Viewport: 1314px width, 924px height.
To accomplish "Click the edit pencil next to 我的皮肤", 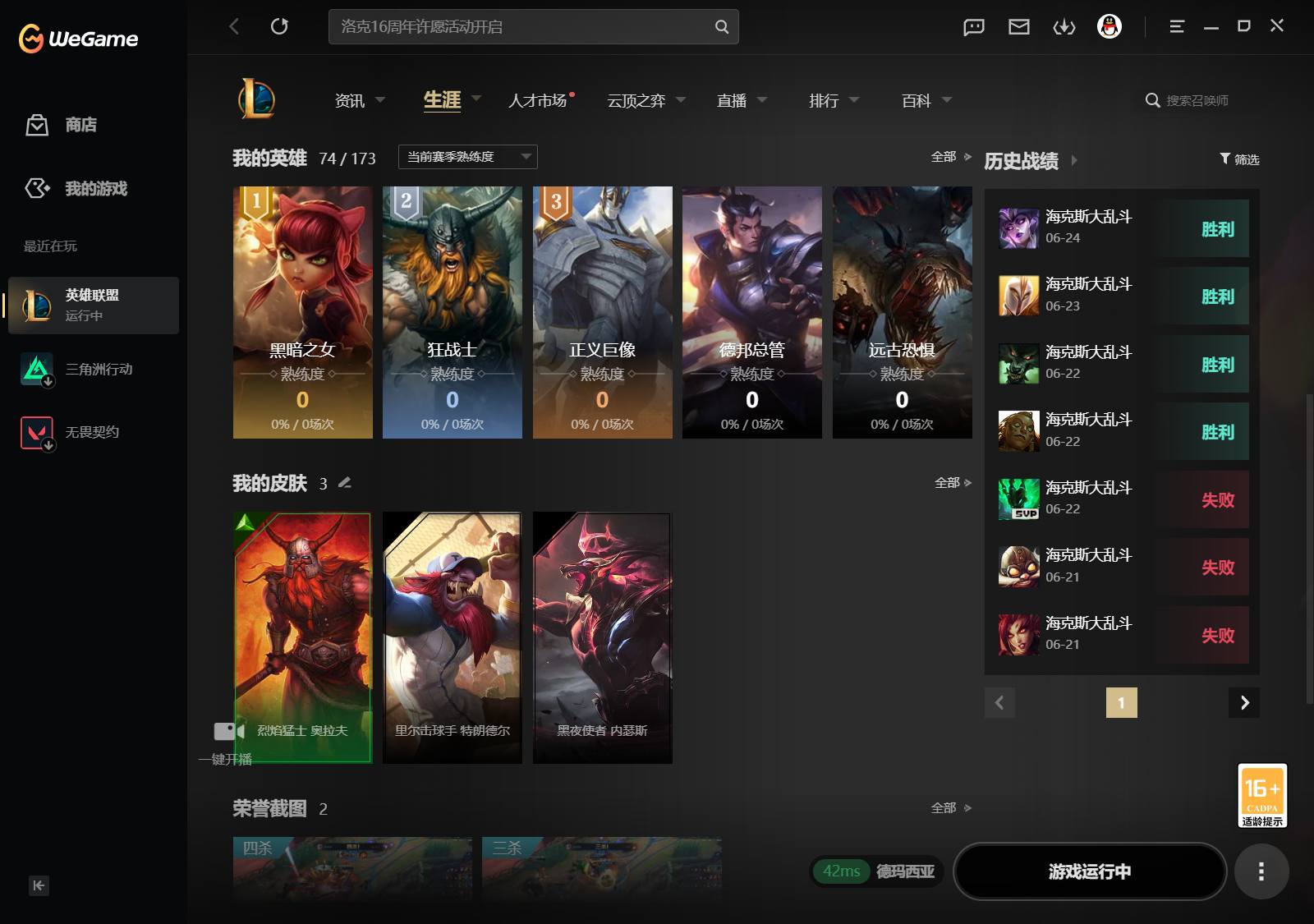I will pos(345,483).
